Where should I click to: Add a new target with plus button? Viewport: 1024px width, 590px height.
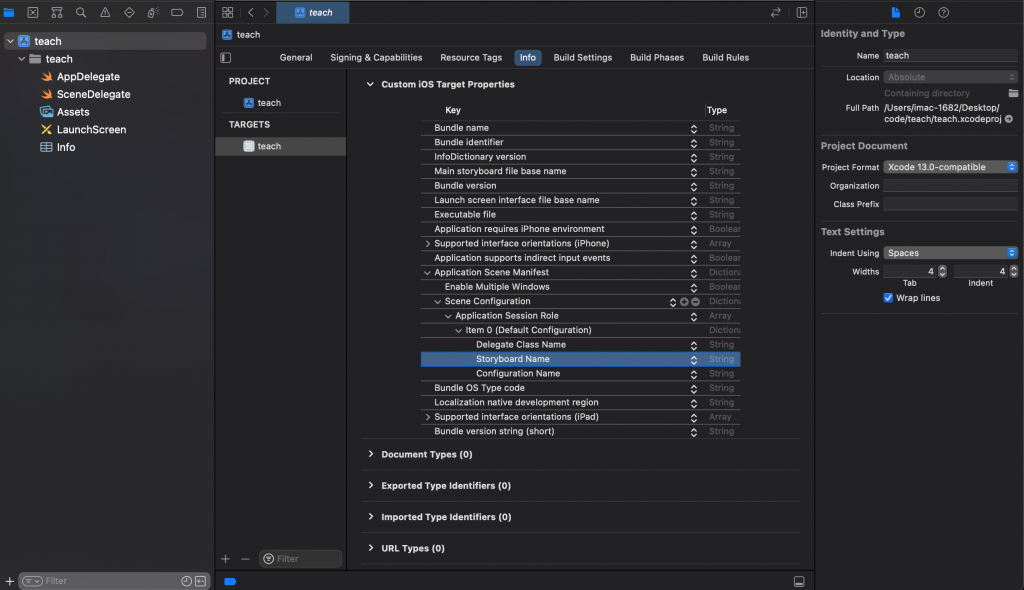click(225, 559)
